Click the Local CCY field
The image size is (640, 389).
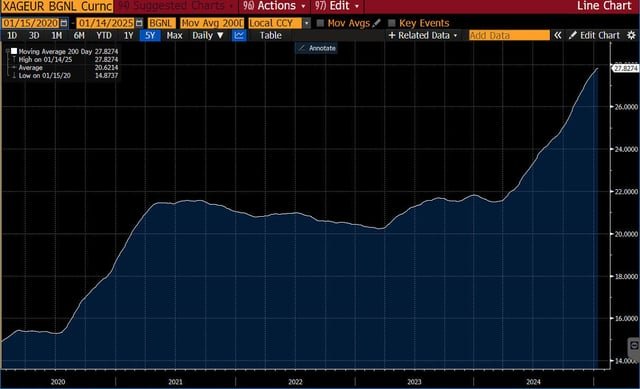click(x=275, y=23)
